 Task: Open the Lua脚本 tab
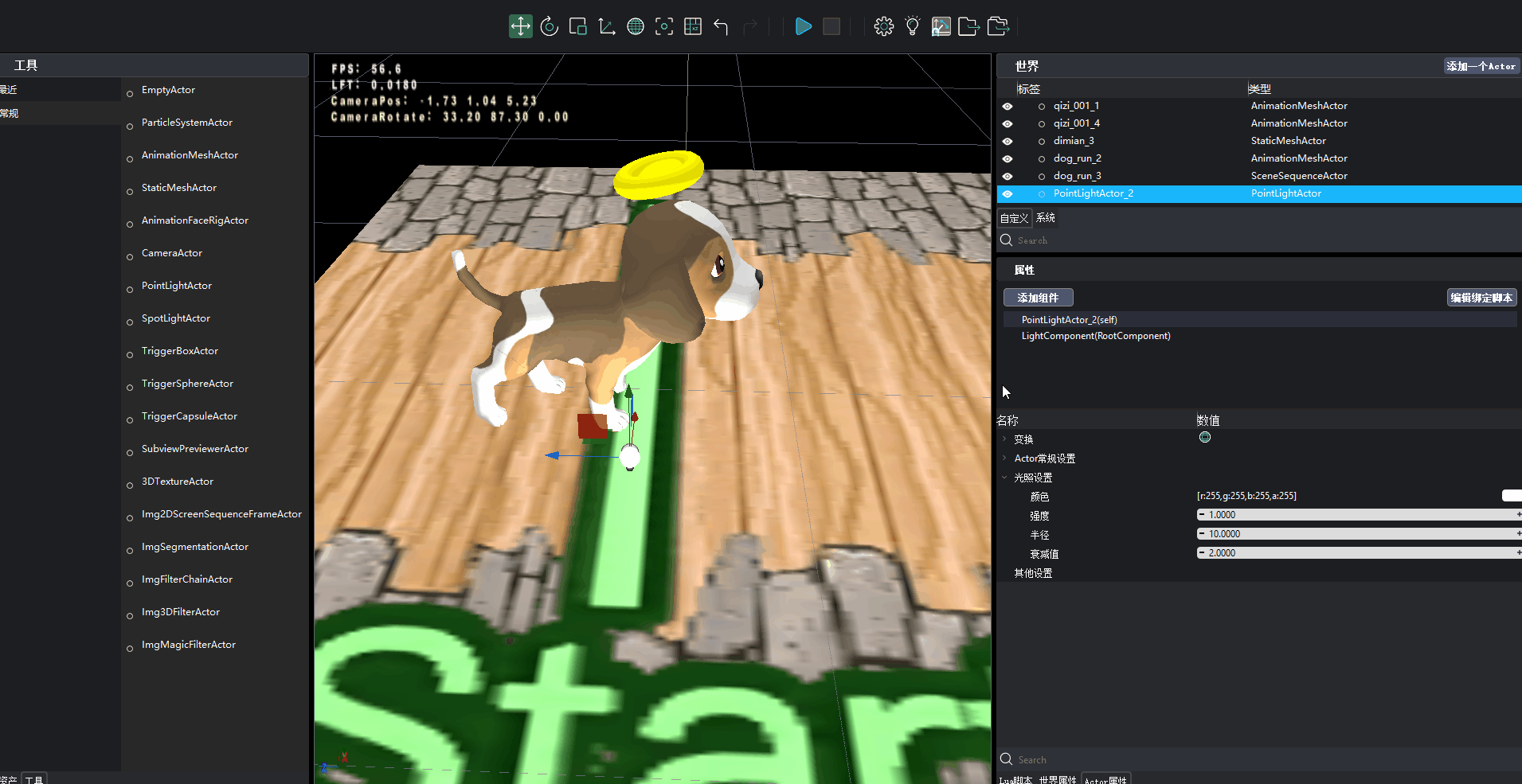click(x=1015, y=779)
